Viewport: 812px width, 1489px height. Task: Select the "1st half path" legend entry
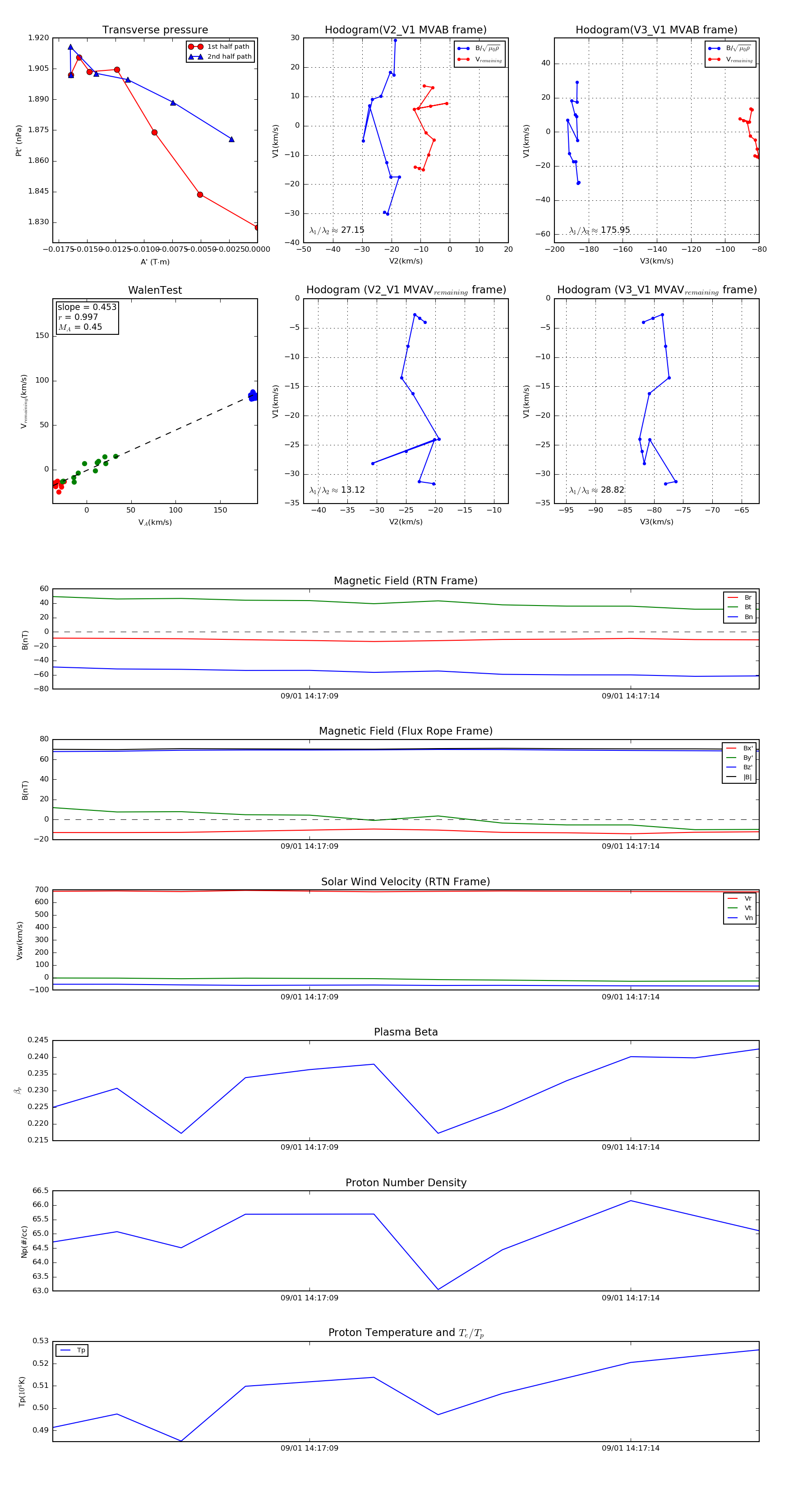coord(220,47)
